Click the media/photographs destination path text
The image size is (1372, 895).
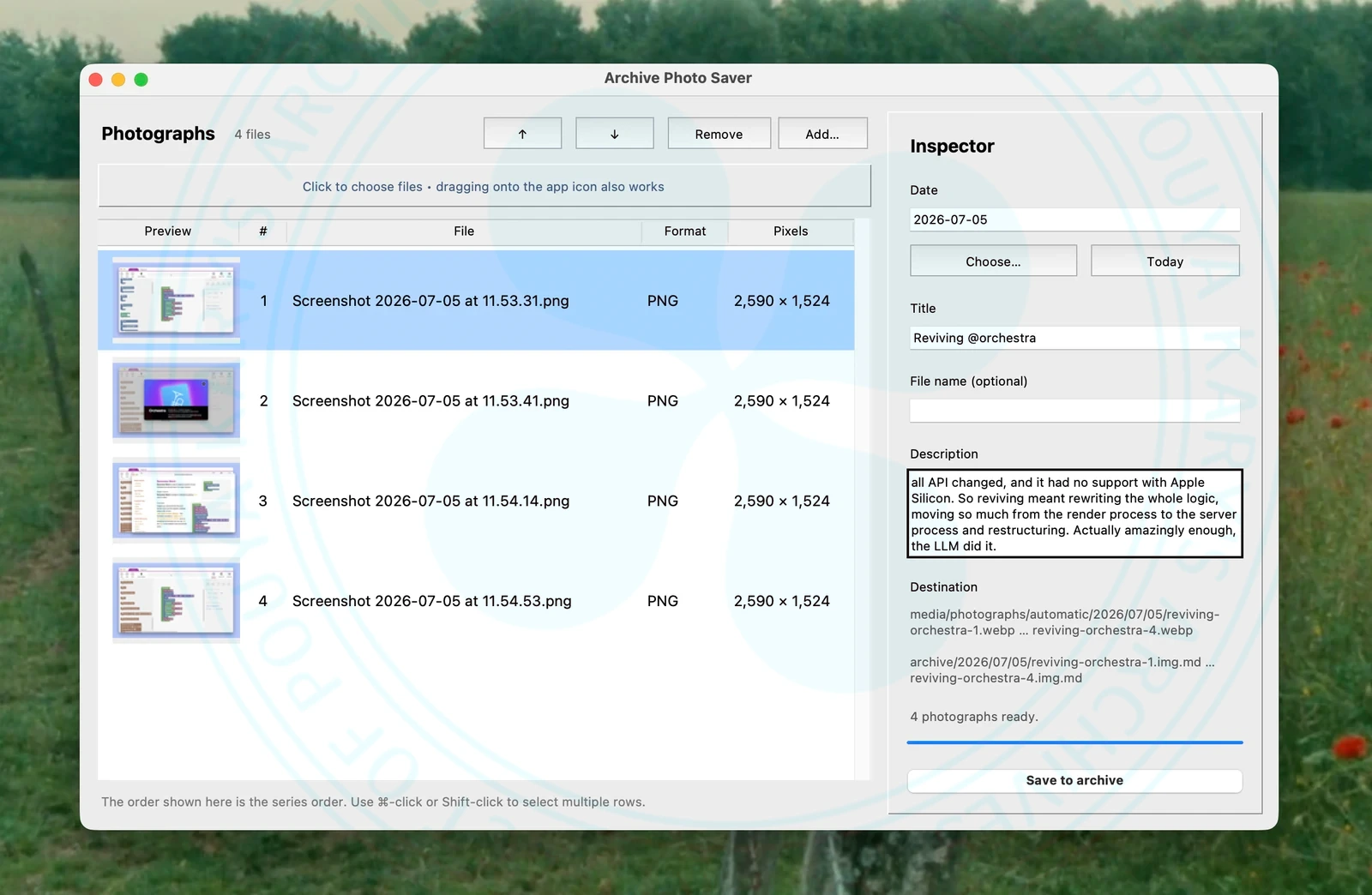(x=1064, y=622)
